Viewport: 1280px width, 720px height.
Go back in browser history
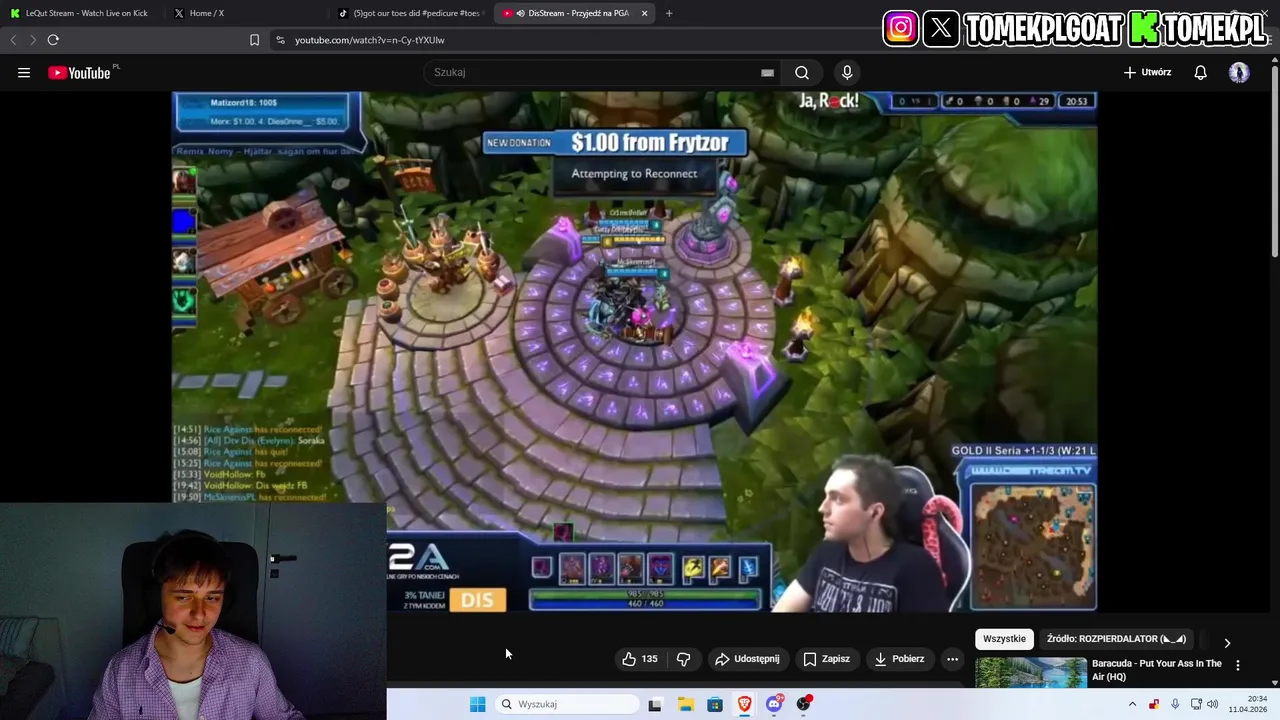[13, 40]
